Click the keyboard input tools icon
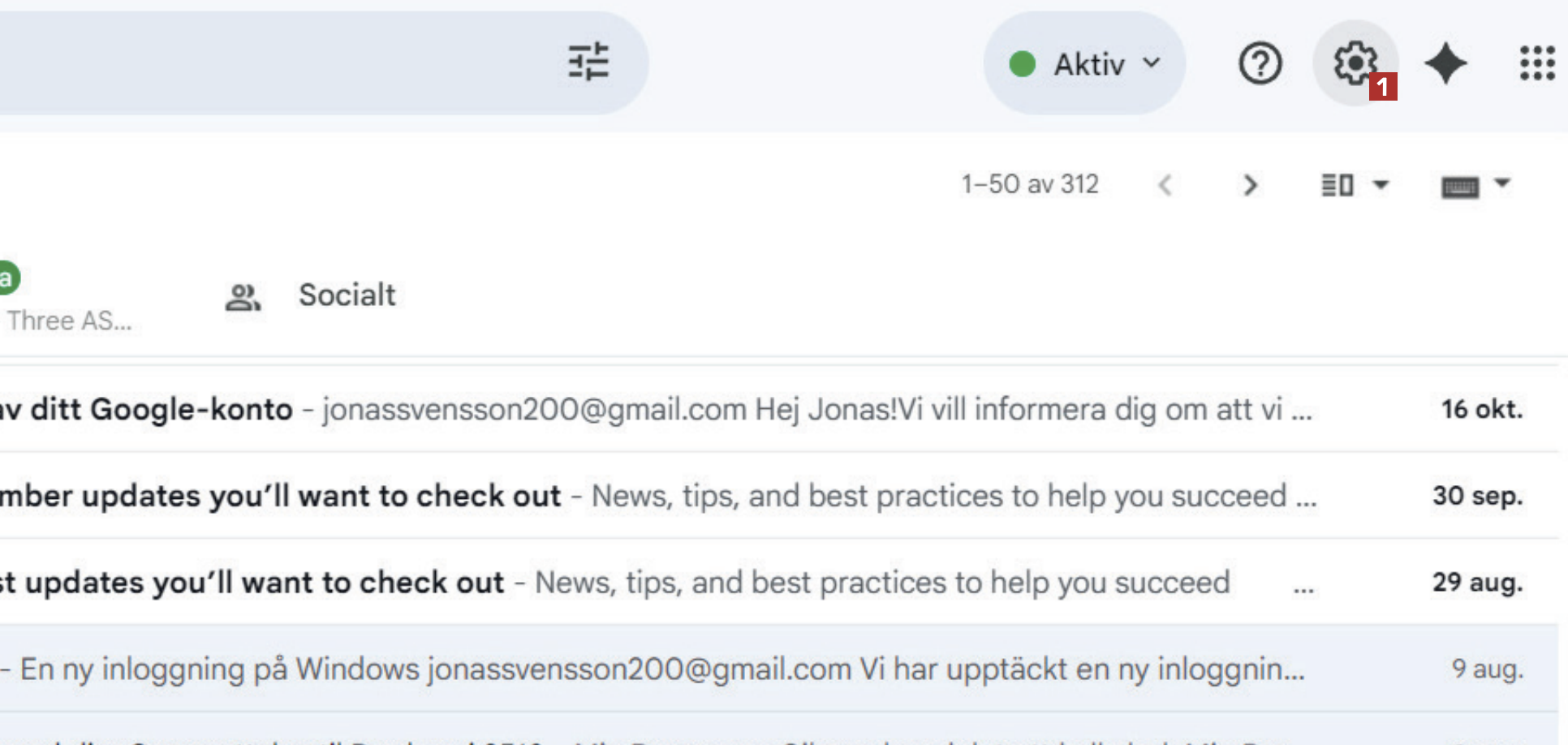Image resolution: width=1568 pixels, height=745 pixels. [1459, 187]
